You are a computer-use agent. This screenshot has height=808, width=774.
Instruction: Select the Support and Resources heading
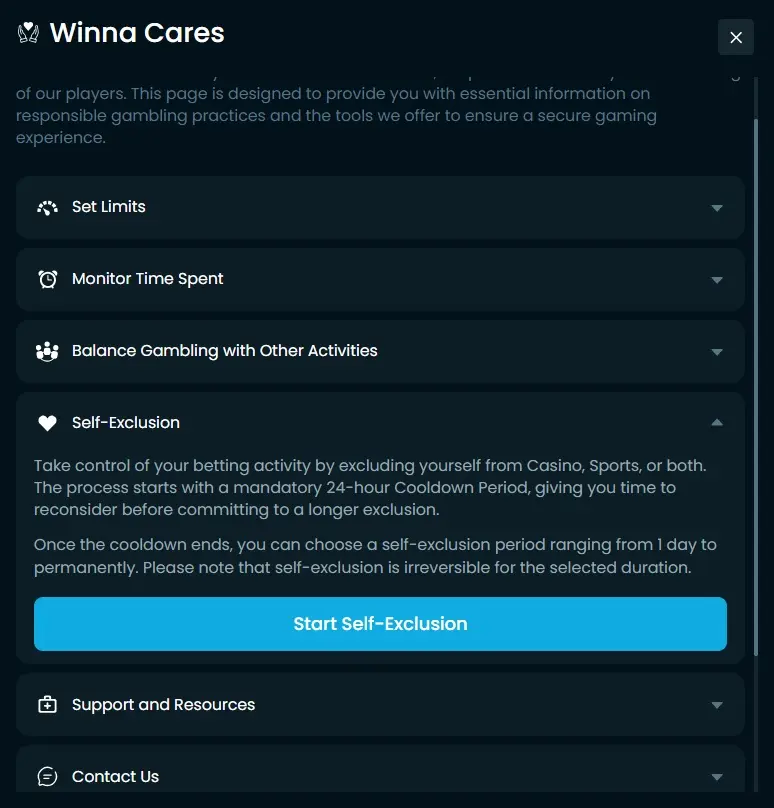pos(163,704)
